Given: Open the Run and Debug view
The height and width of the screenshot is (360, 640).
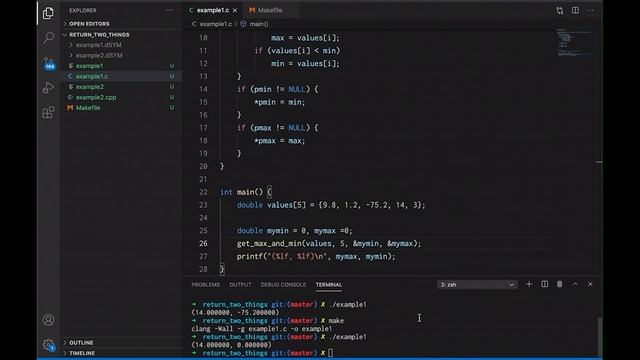Looking at the screenshot, I should pos(48,87).
